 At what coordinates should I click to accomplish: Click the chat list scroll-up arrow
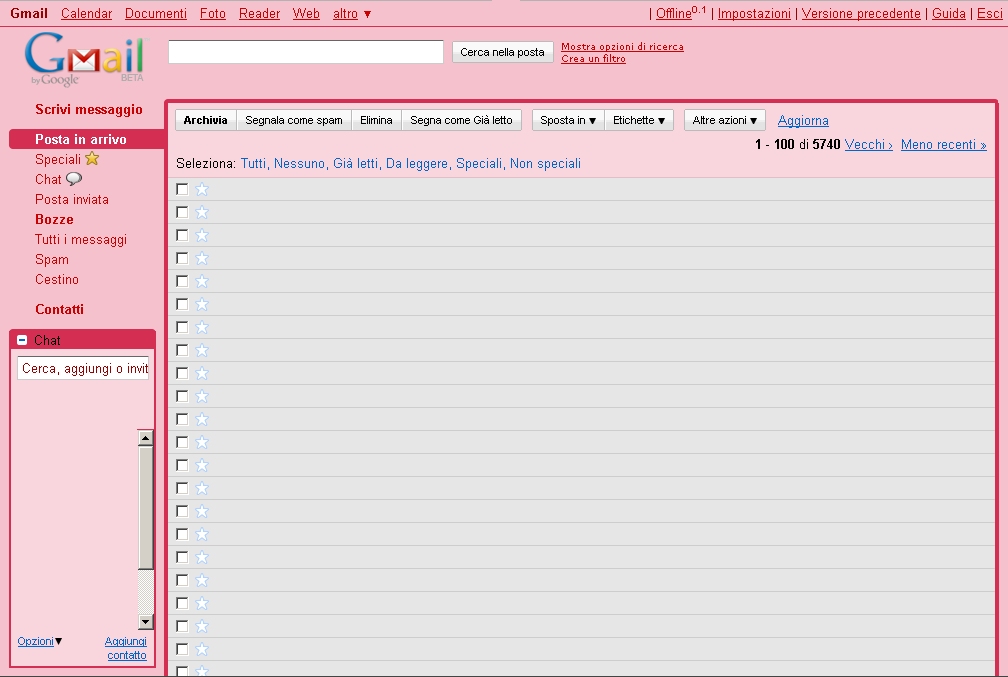tap(145, 438)
